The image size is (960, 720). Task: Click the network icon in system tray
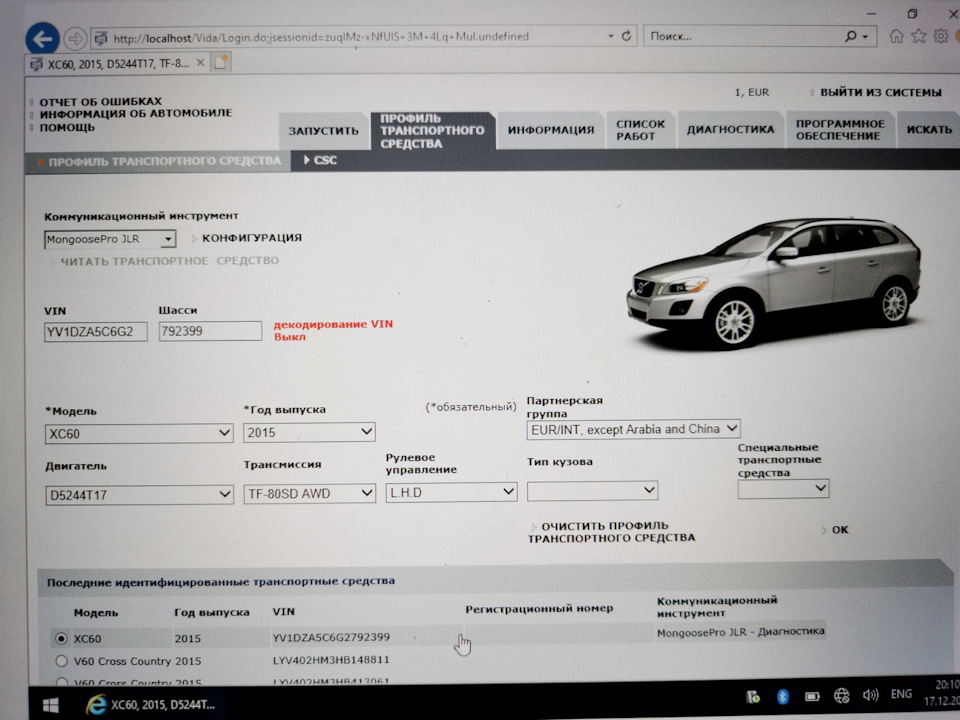[x=841, y=694]
